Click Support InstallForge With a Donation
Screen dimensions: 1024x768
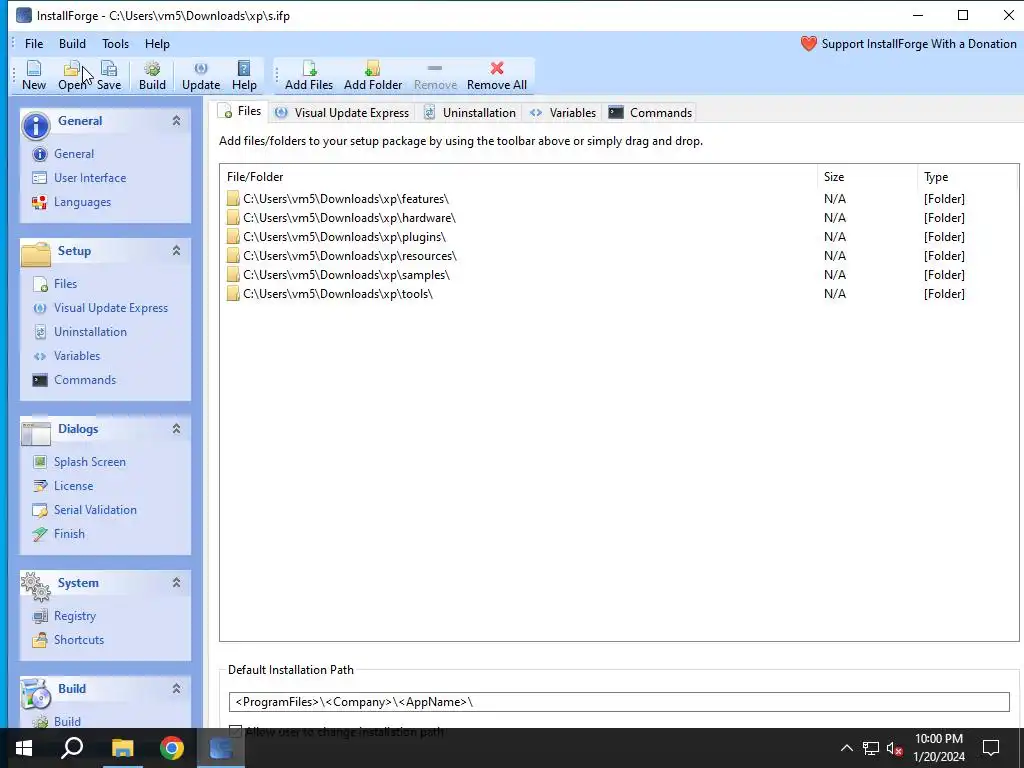click(908, 44)
